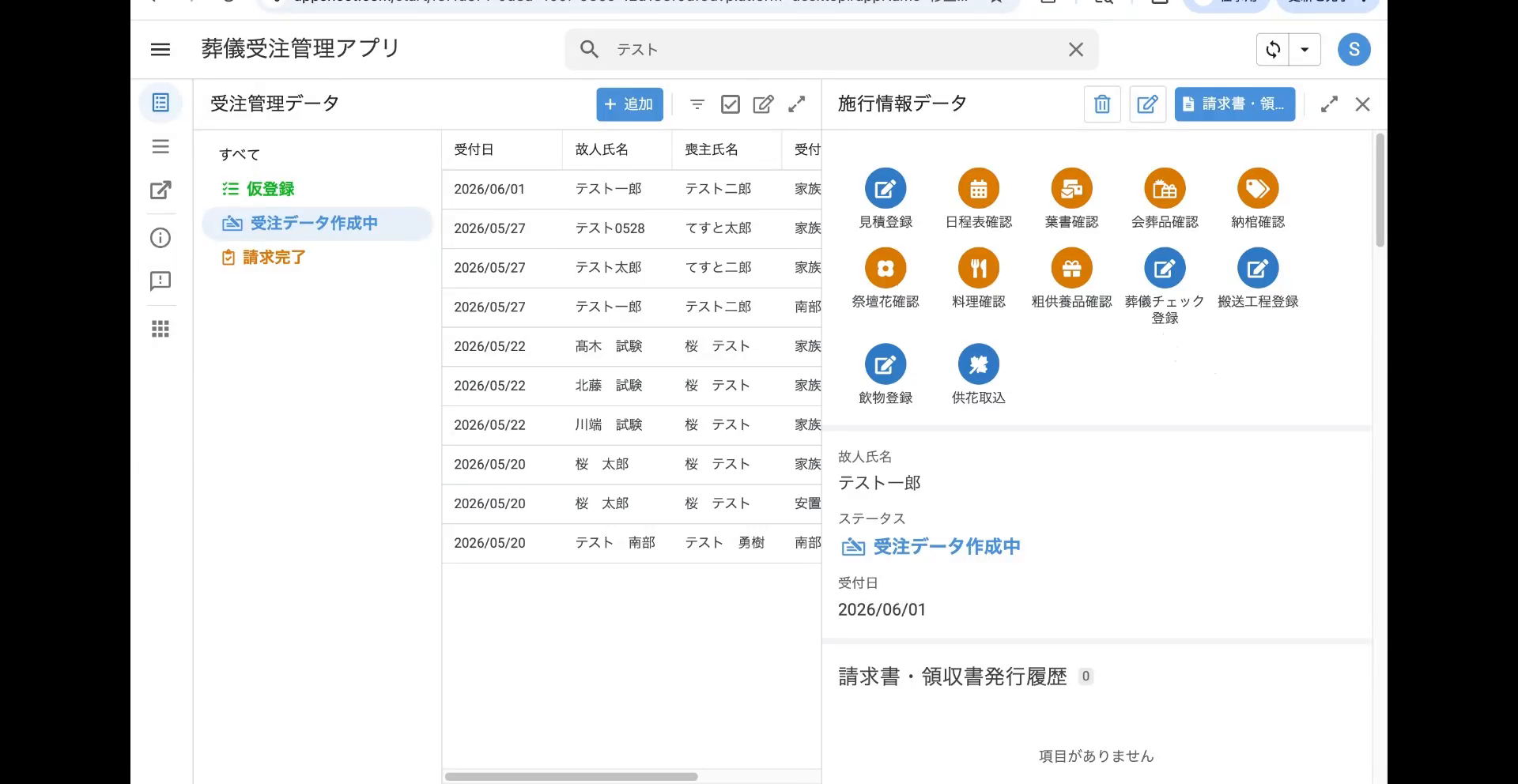Close the 施行情報データ detail panel
The width and height of the screenshot is (1518, 784).
1362,104
